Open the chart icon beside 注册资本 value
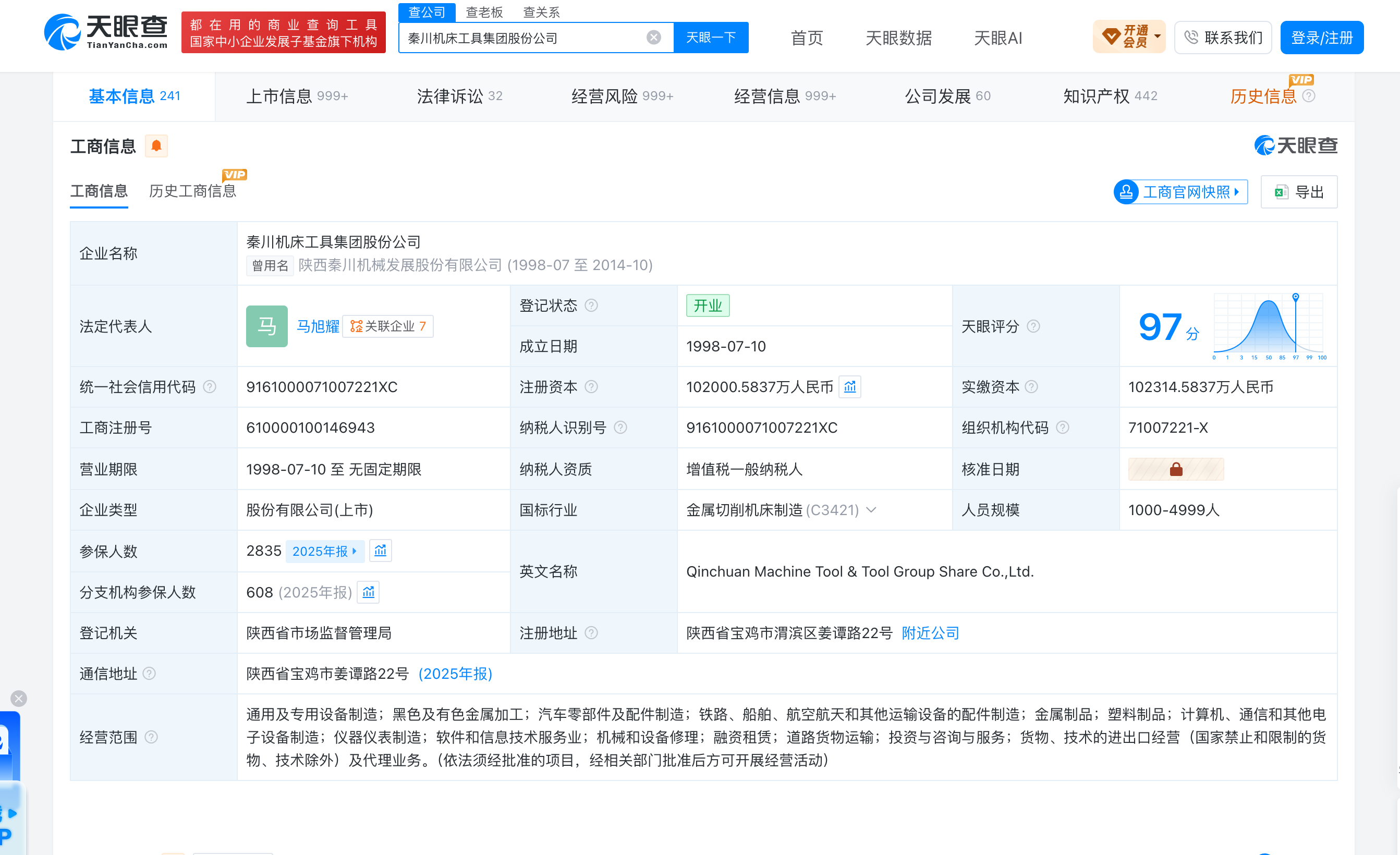Image resolution: width=1400 pixels, height=855 pixels. pyautogui.click(x=850, y=387)
